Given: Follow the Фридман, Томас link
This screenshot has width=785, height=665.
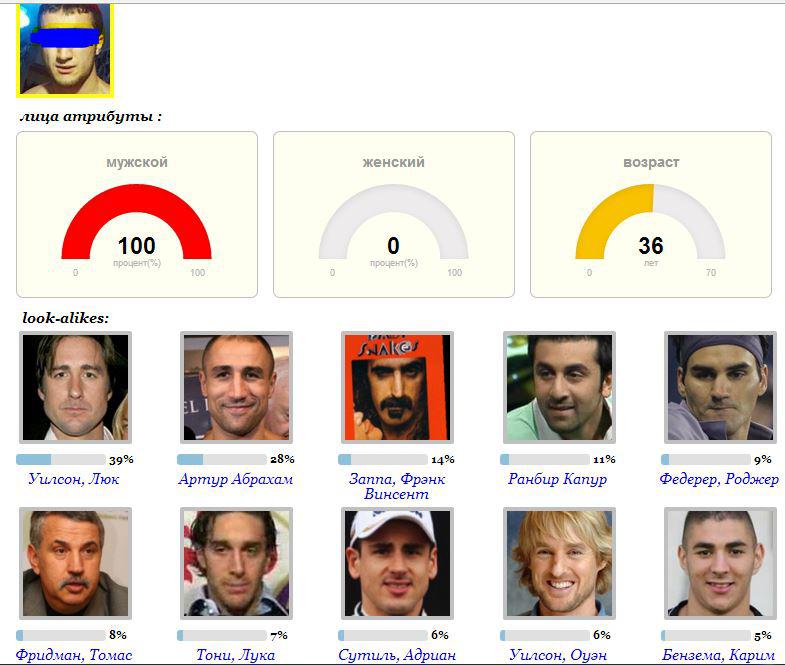Looking at the screenshot, I should pyautogui.click(x=74, y=655).
